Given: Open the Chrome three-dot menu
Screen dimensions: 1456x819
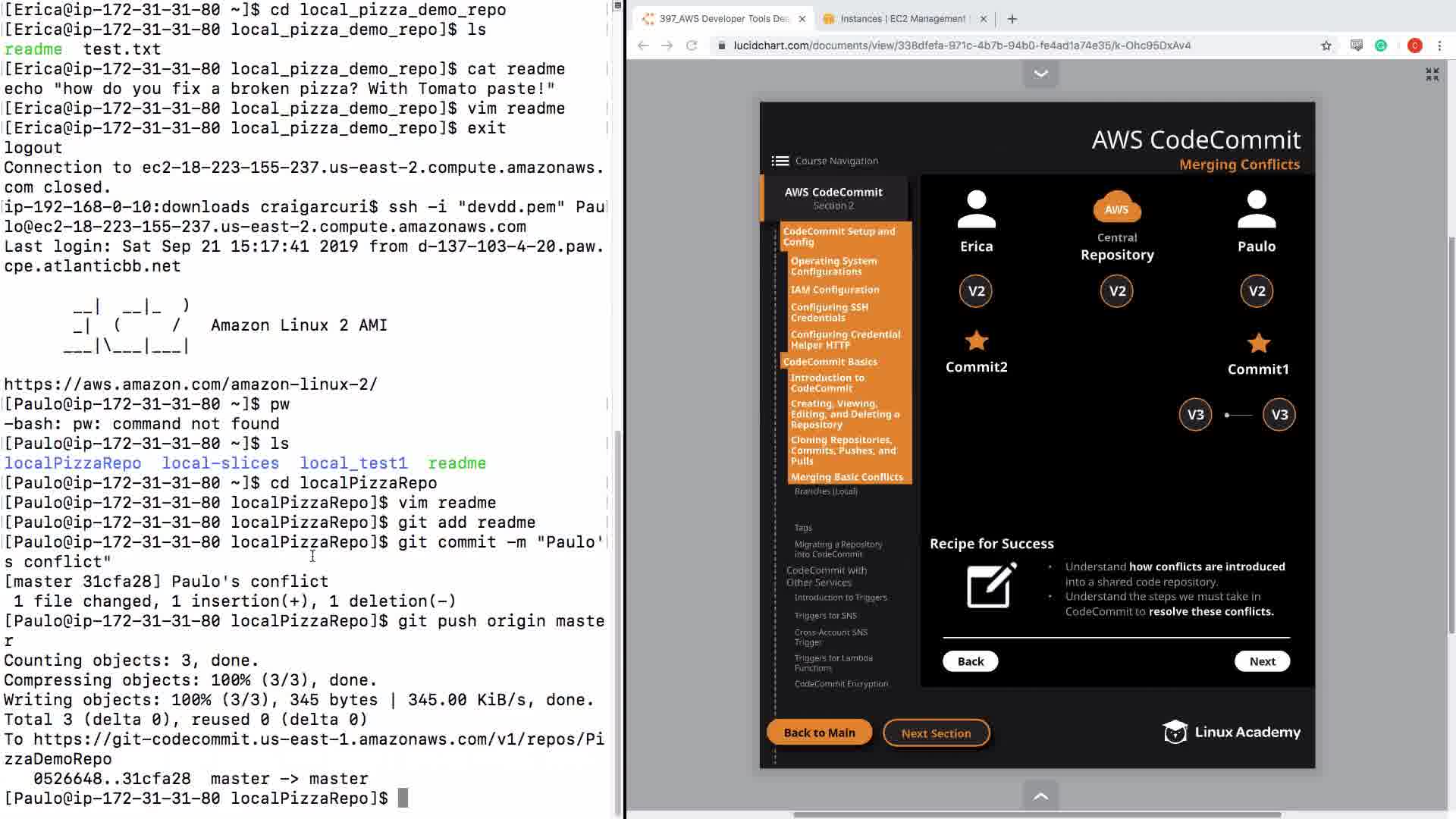Looking at the screenshot, I should [1439, 45].
